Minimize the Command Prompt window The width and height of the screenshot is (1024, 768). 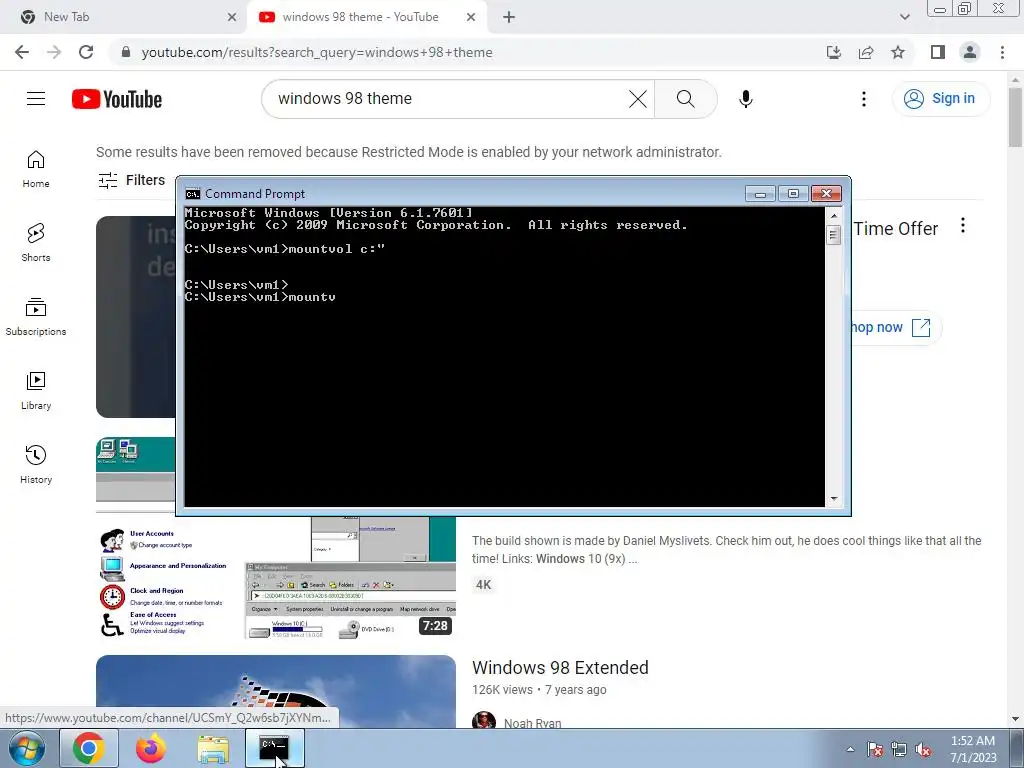[x=760, y=194]
